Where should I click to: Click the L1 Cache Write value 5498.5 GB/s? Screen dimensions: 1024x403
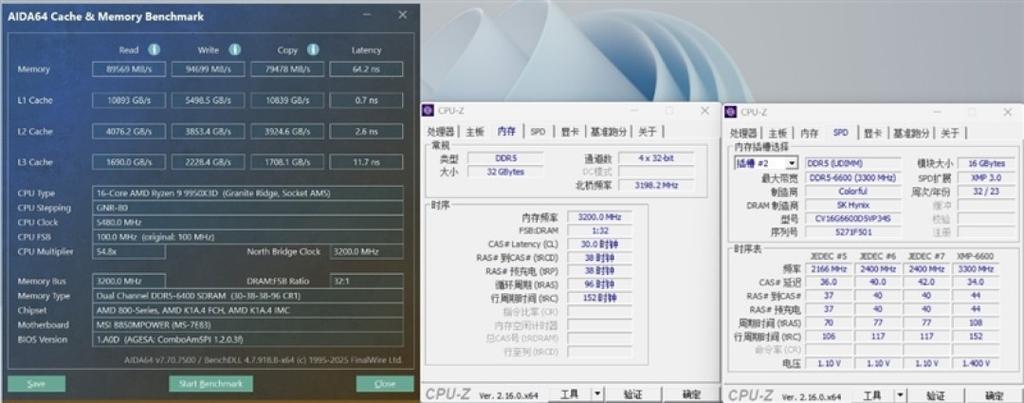(x=208, y=100)
